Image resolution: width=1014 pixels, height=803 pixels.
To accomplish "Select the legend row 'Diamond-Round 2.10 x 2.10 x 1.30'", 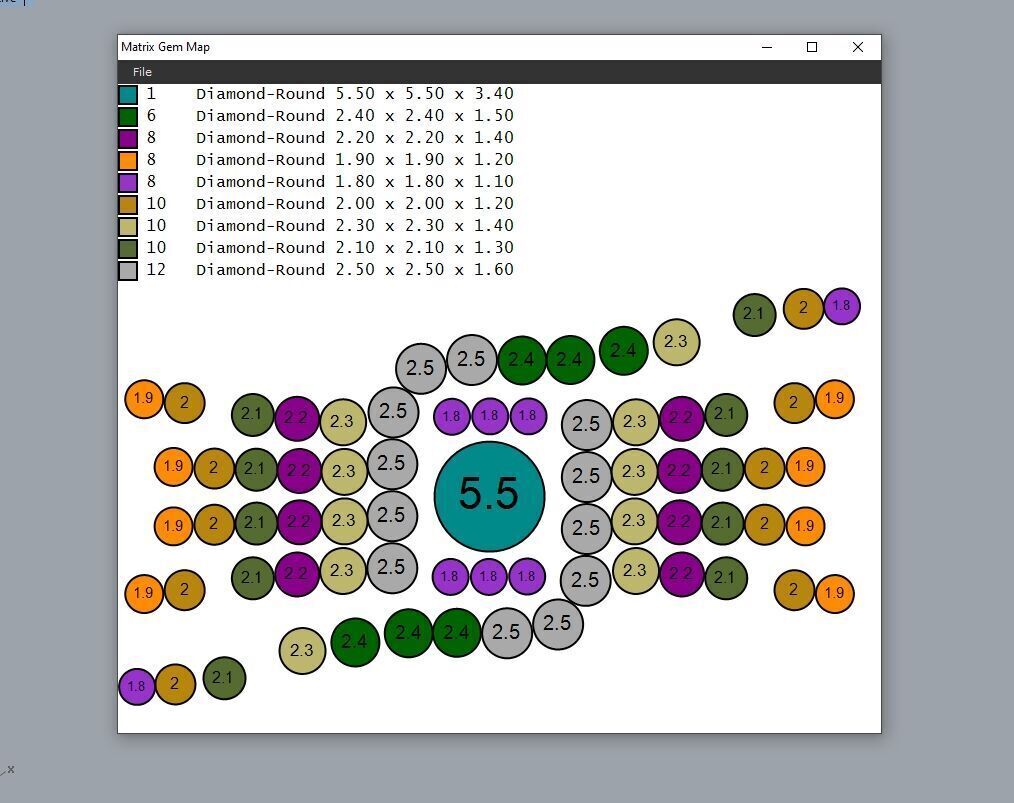I will [355, 248].
